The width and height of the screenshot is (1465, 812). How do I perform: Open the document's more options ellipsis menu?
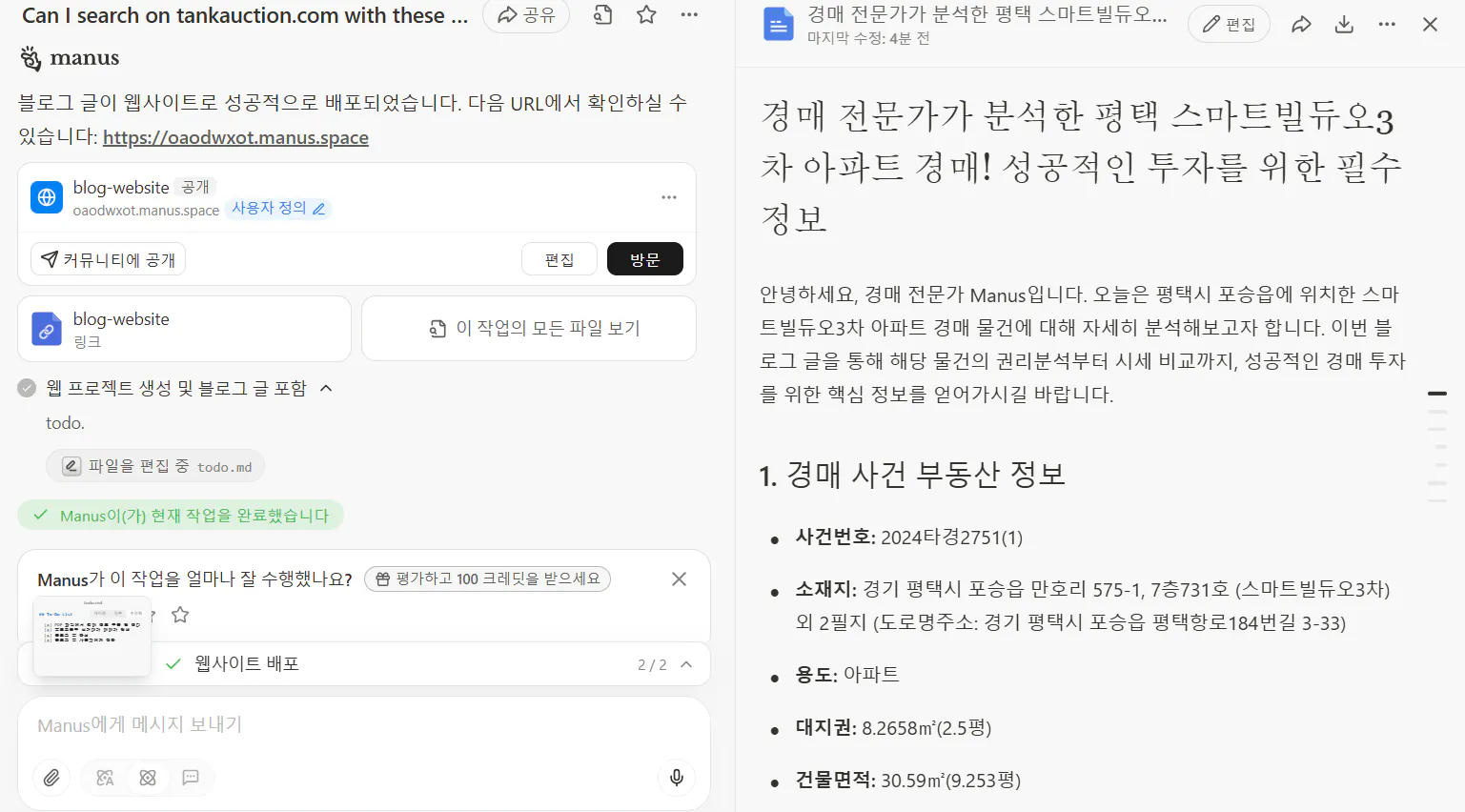pos(1387,24)
